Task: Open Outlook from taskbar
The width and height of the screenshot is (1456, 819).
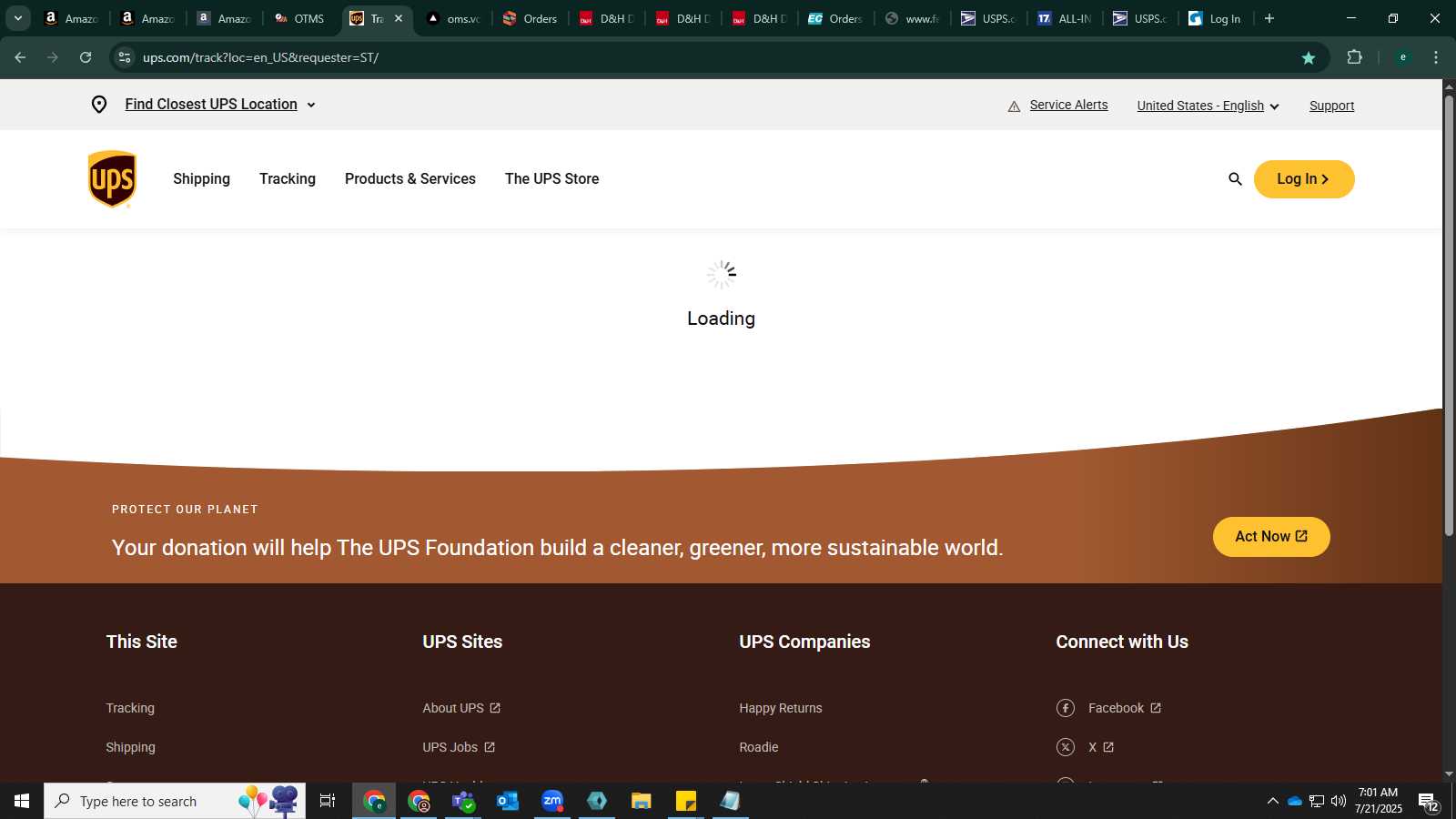Action: (508, 801)
